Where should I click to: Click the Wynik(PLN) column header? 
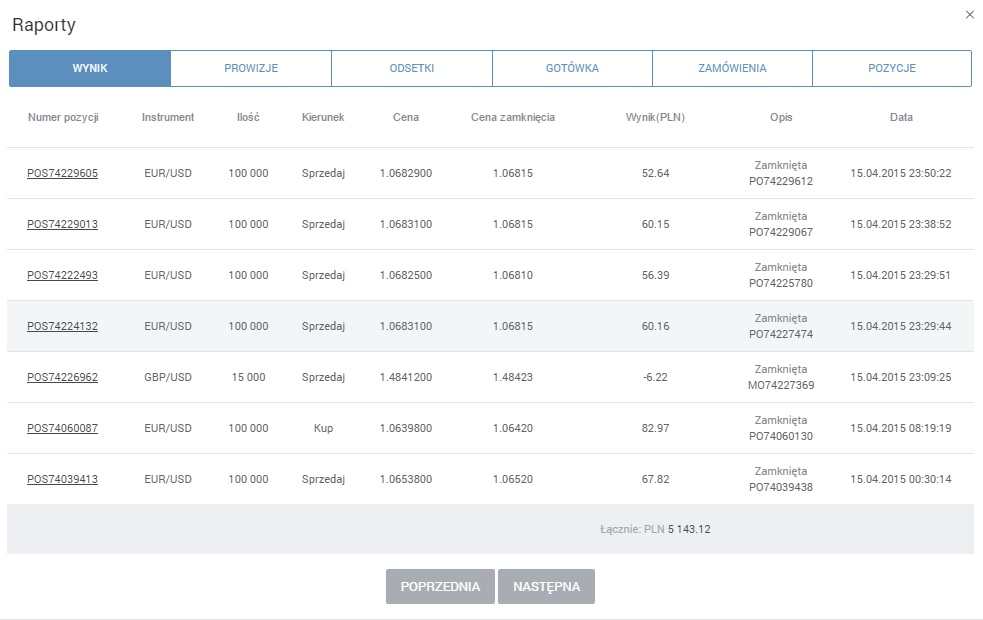pos(655,117)
